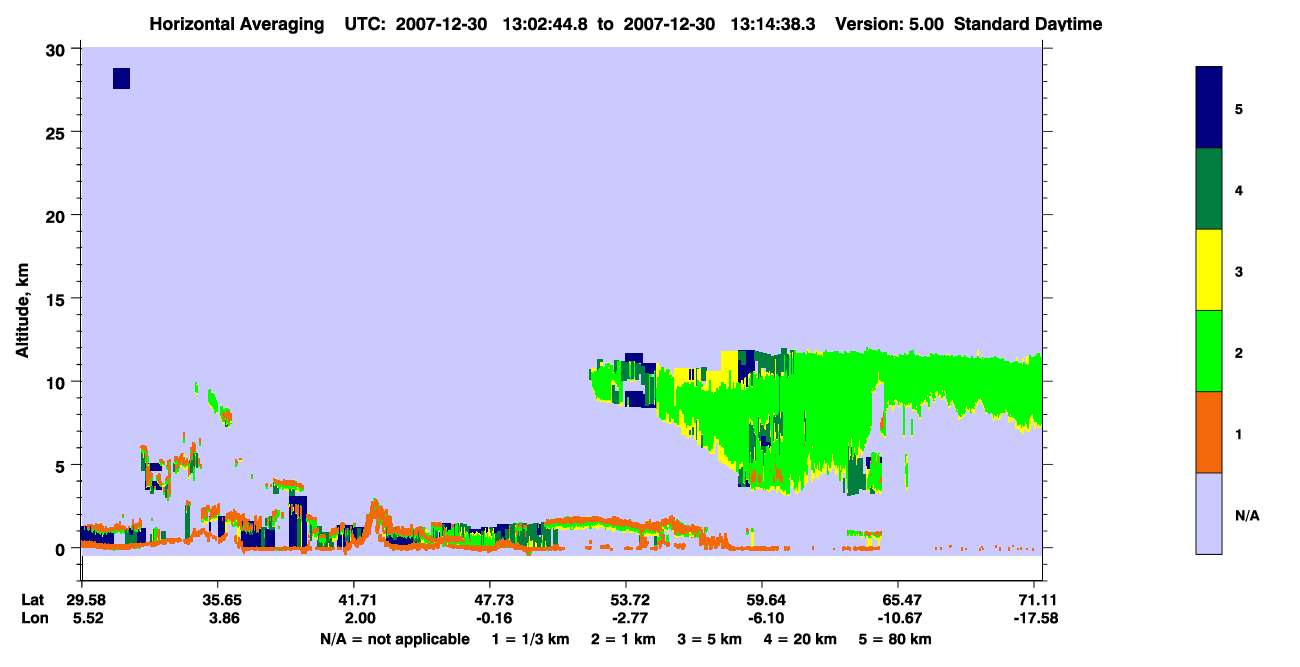The image size is (1300, 667).
Task: Click the latitude value 47.73
Action: 490,600
